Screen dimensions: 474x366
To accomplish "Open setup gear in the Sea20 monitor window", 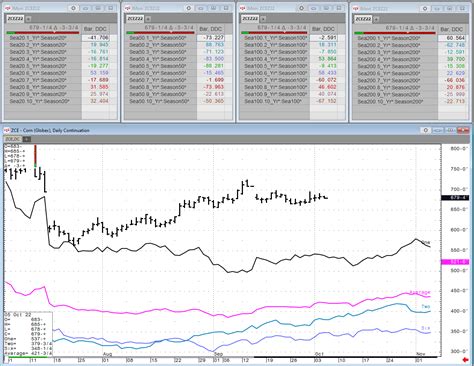I will pyautogui.click(x=73, y=8).
